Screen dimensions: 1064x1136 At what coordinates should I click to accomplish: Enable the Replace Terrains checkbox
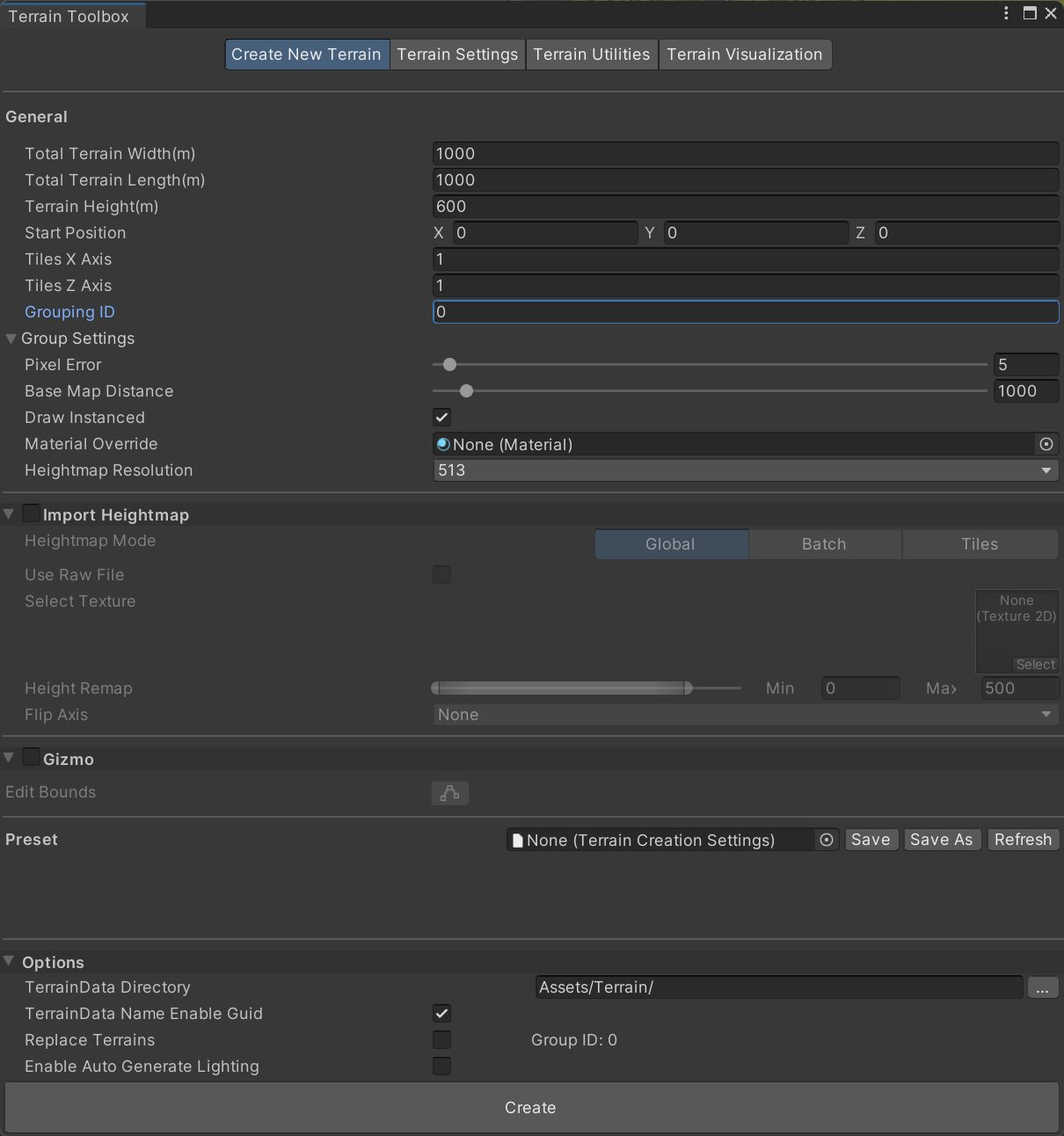441,1040
